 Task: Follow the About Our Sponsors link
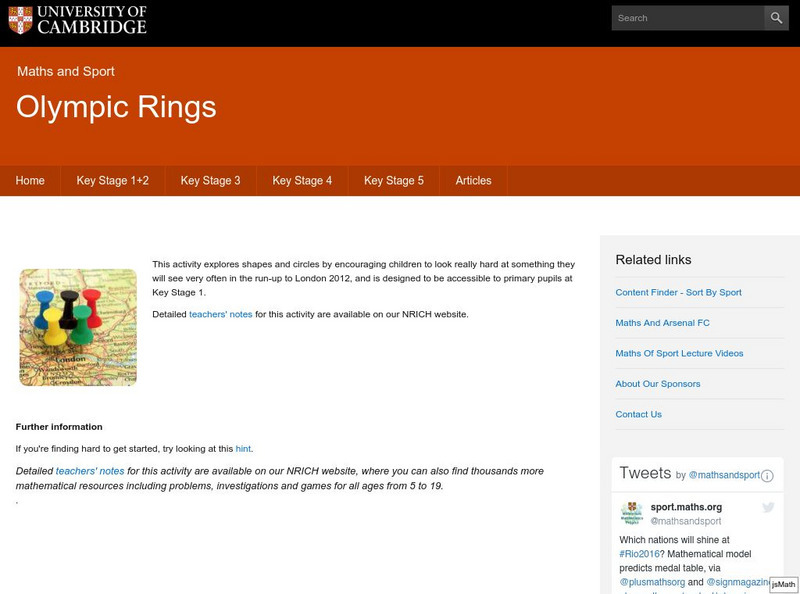coord(657,384)
